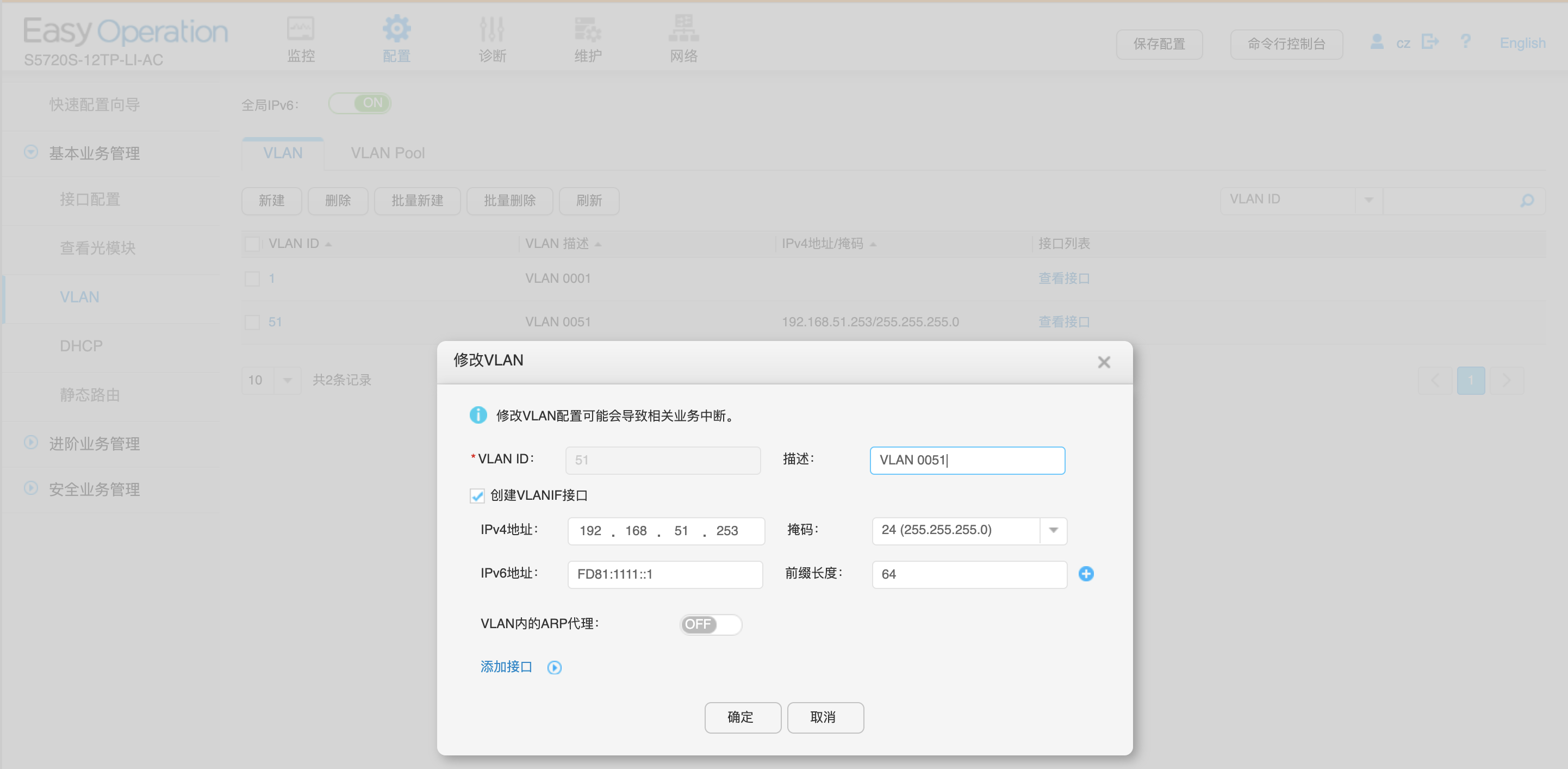Click the user profile icon
Viewport: 1568px width, 769px height.
pos(1376,42)
